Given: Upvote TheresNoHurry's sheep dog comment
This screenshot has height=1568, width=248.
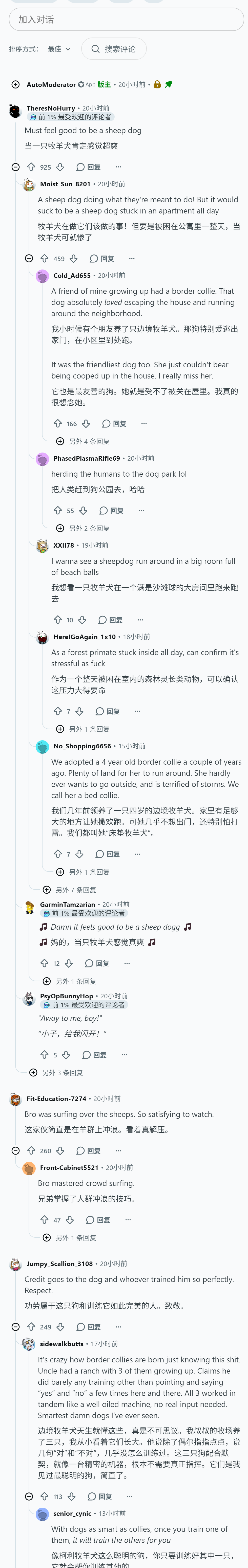Looking at the screenshot, I should (x=31, y=167).
